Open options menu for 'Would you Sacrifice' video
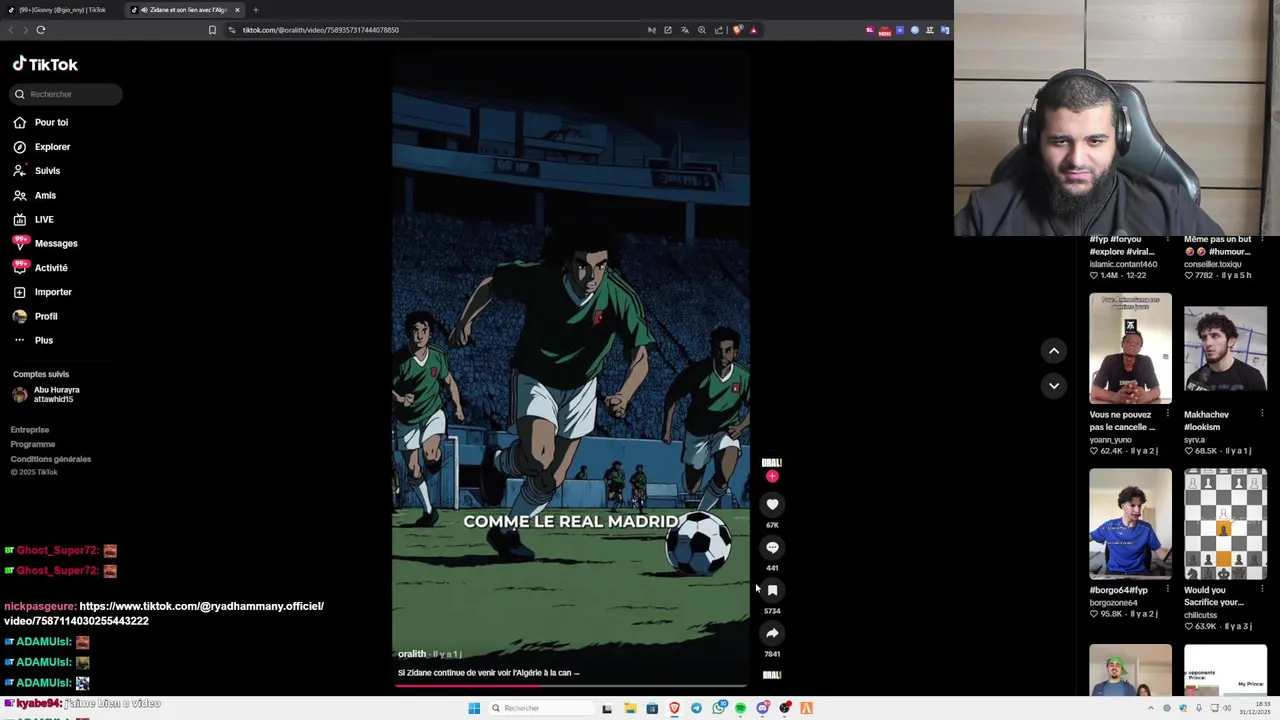The height and width of the screenshot is (720, 1280). (x=1262, y=590)
